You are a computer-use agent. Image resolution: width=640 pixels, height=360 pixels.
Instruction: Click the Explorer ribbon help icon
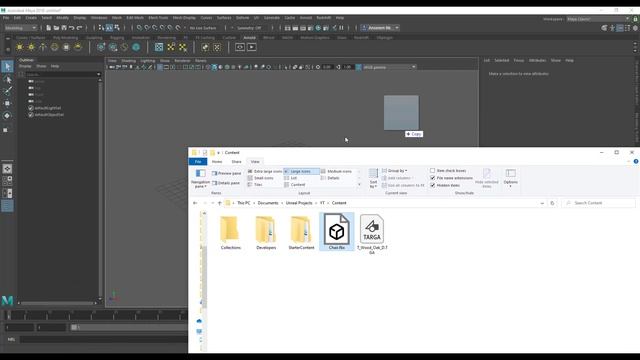[x=636, y=162]
